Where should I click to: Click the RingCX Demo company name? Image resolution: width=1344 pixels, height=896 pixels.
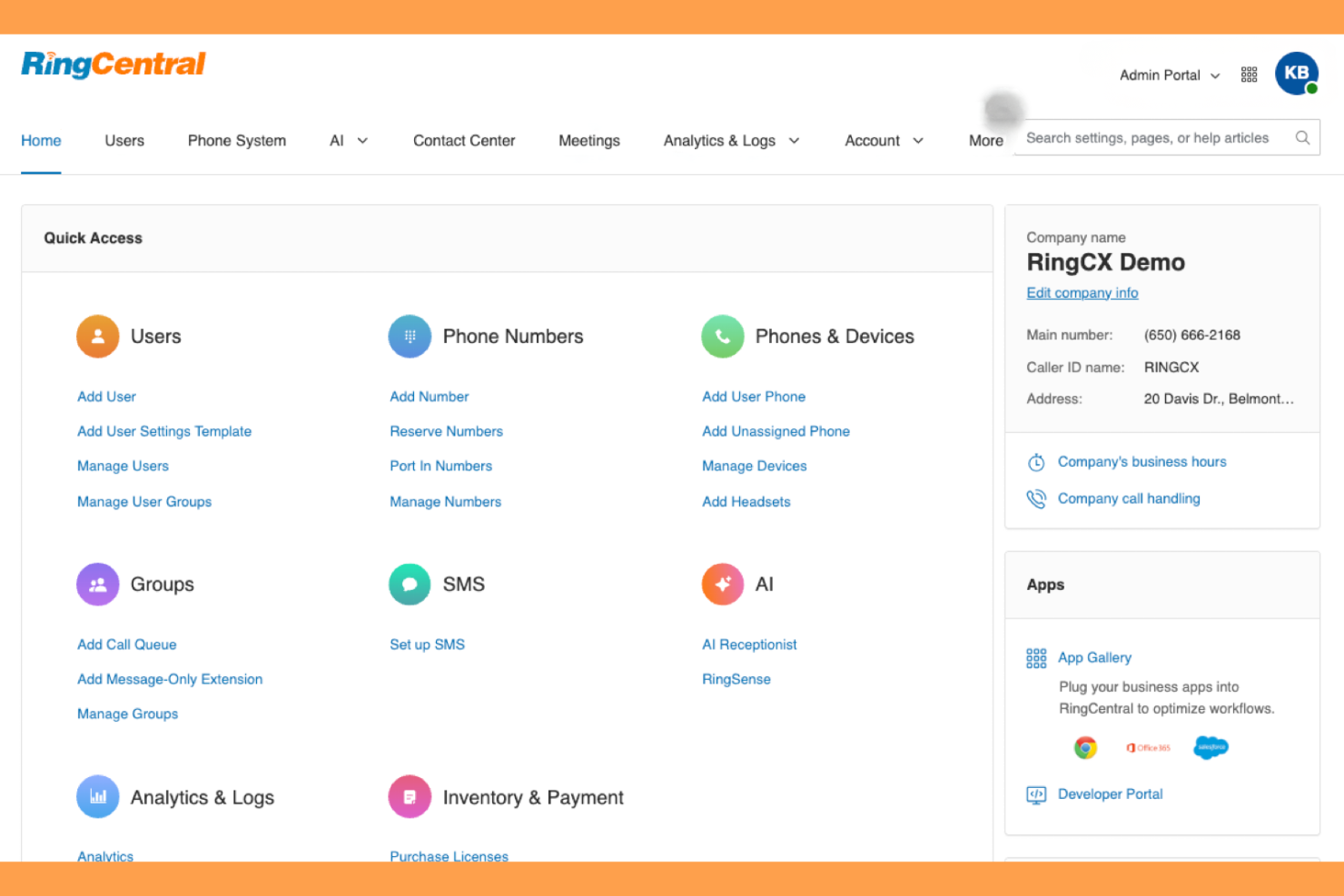(1105, 262)
